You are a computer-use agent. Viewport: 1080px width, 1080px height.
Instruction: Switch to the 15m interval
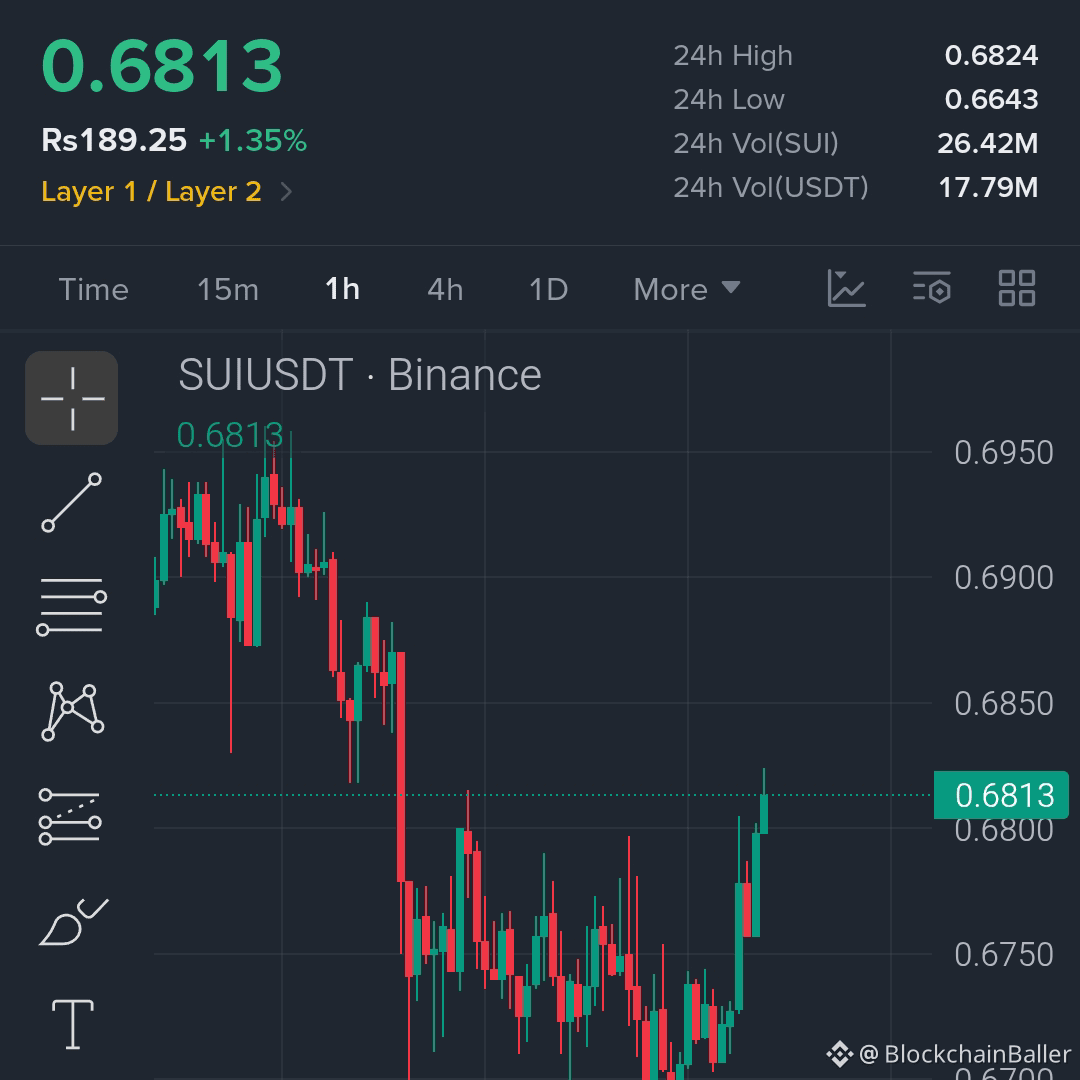click(x=228, y=289)
